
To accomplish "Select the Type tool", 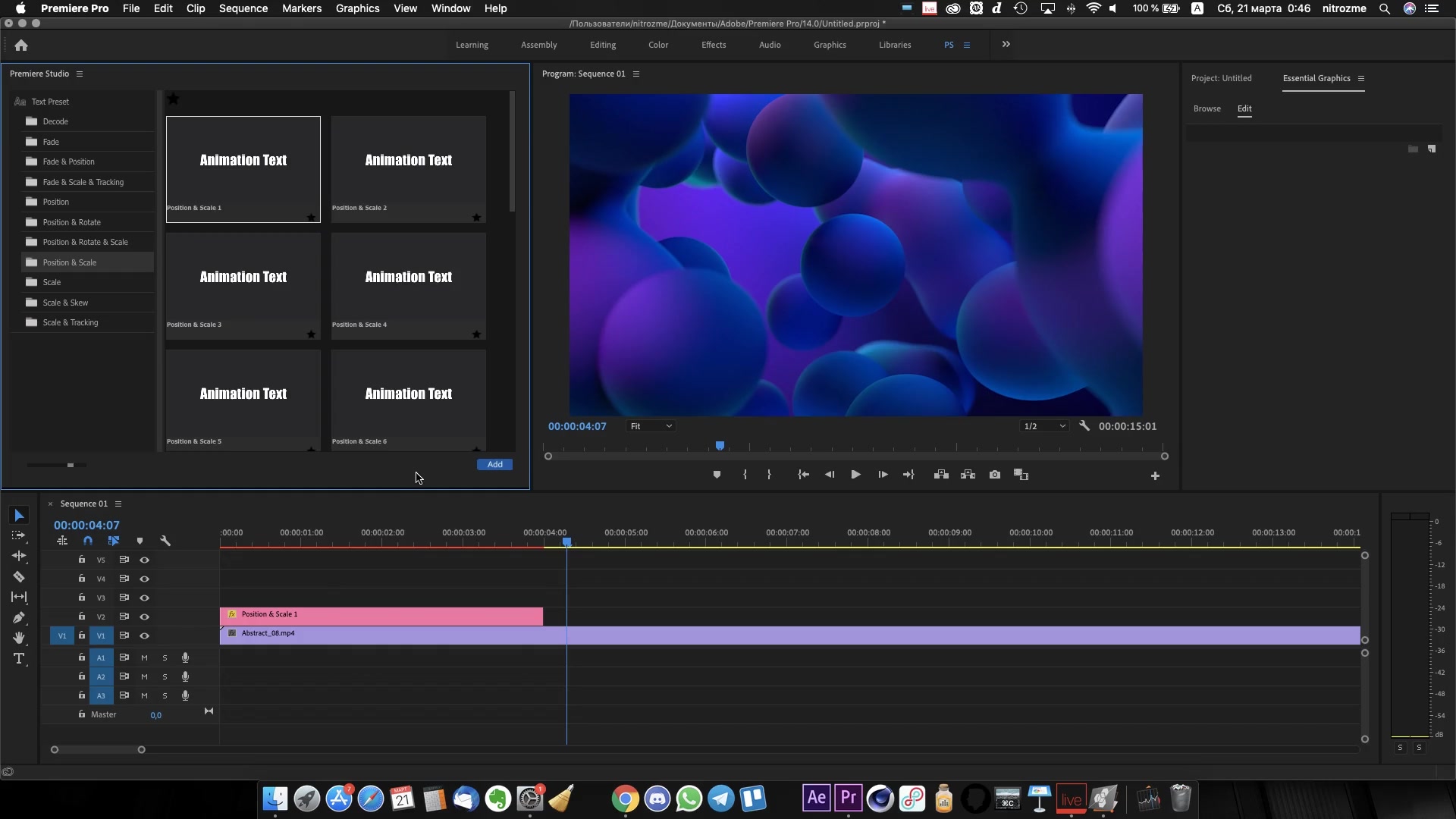I will pos(19,658).
